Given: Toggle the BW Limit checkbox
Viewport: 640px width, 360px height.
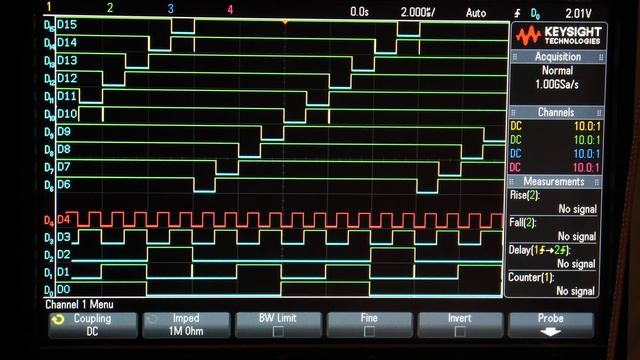Looking at the screenshot, I should [278, 331].
